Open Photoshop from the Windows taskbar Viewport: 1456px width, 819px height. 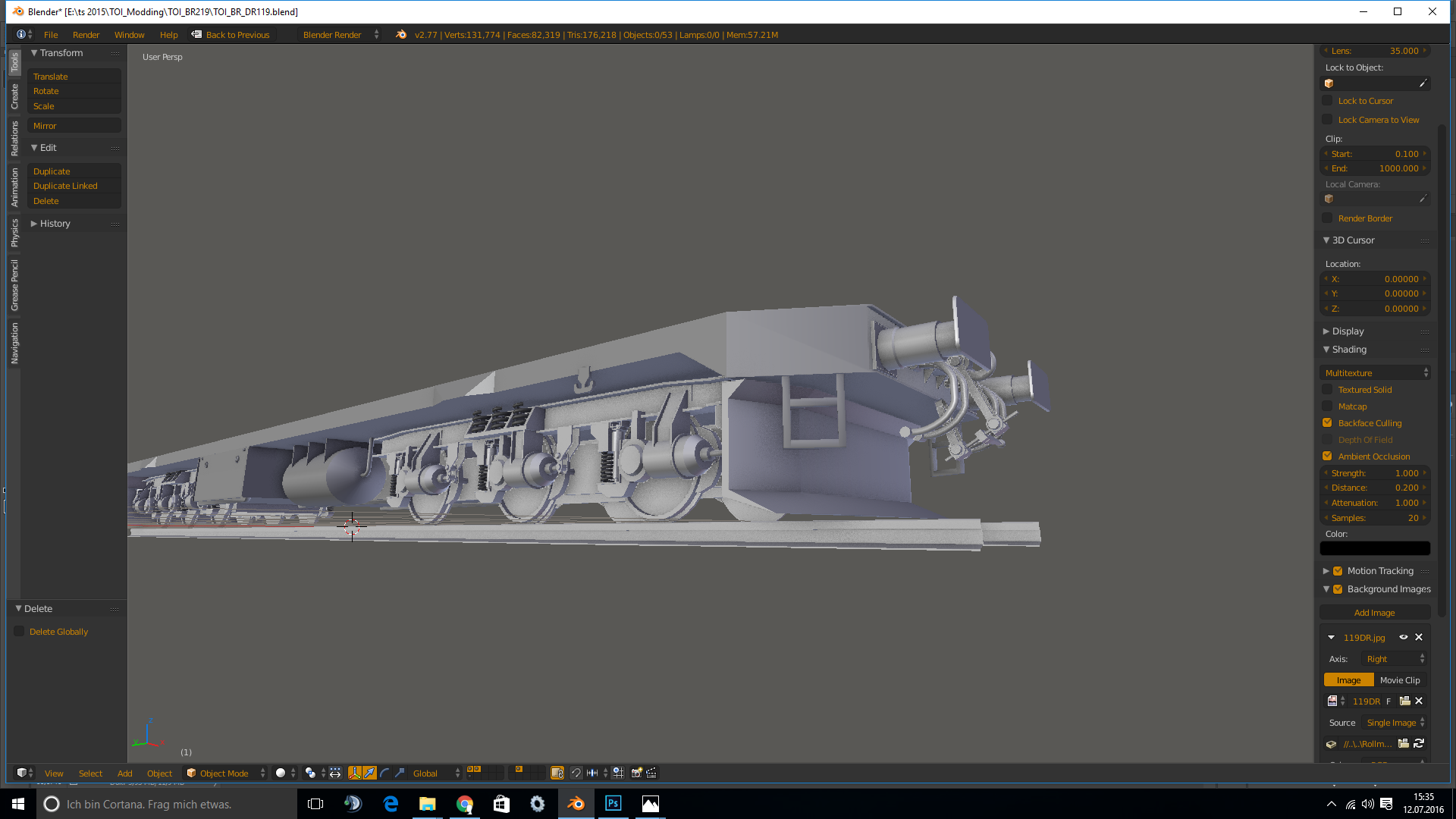tap(613, 804)
